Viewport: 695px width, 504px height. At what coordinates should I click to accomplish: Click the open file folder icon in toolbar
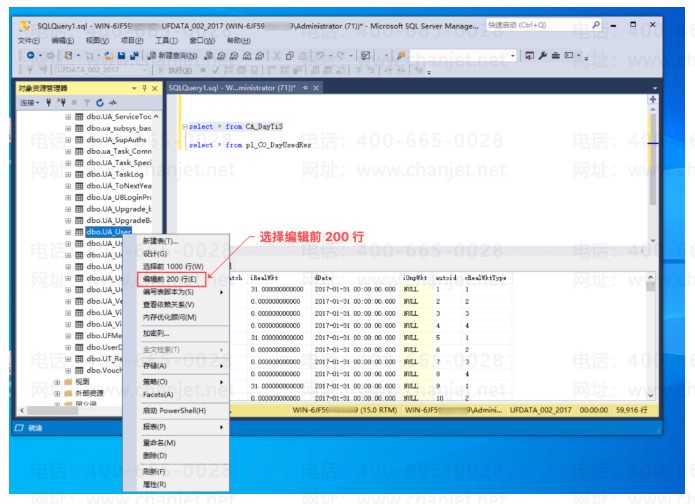click(109, 55)
